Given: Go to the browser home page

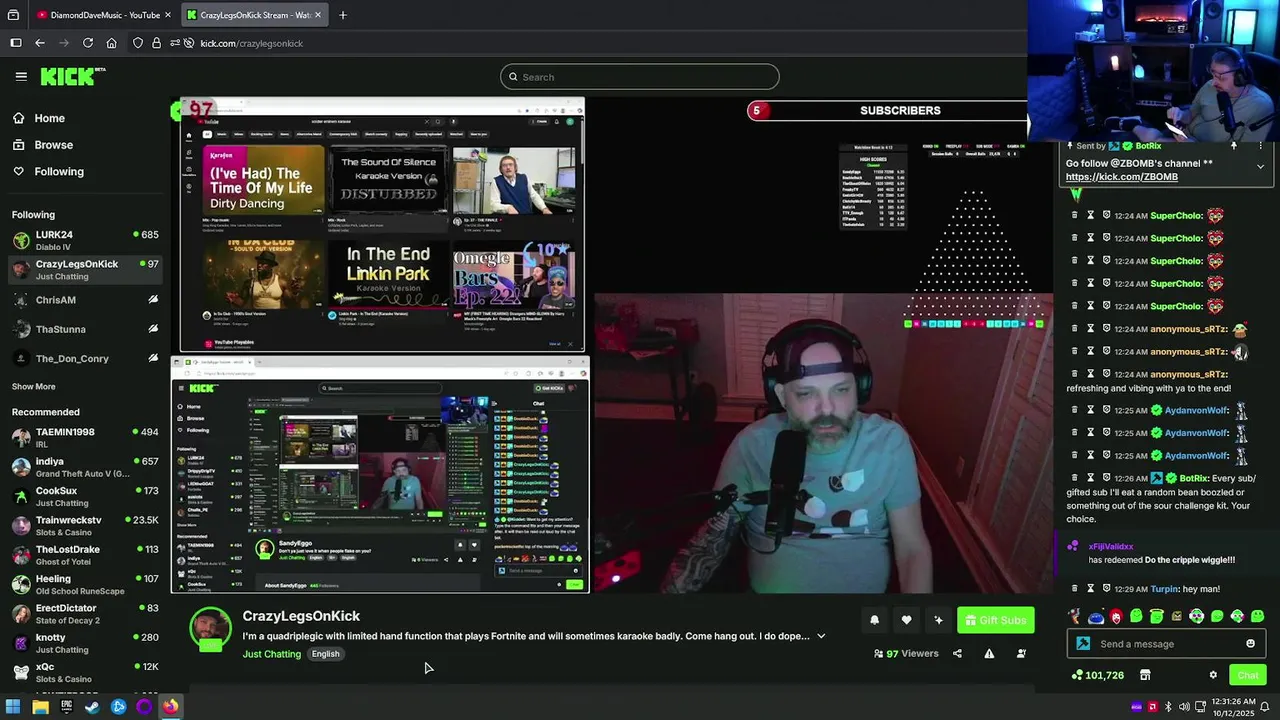Looking at the screenshot, I should pyautogui.click(x=111, y=43).
